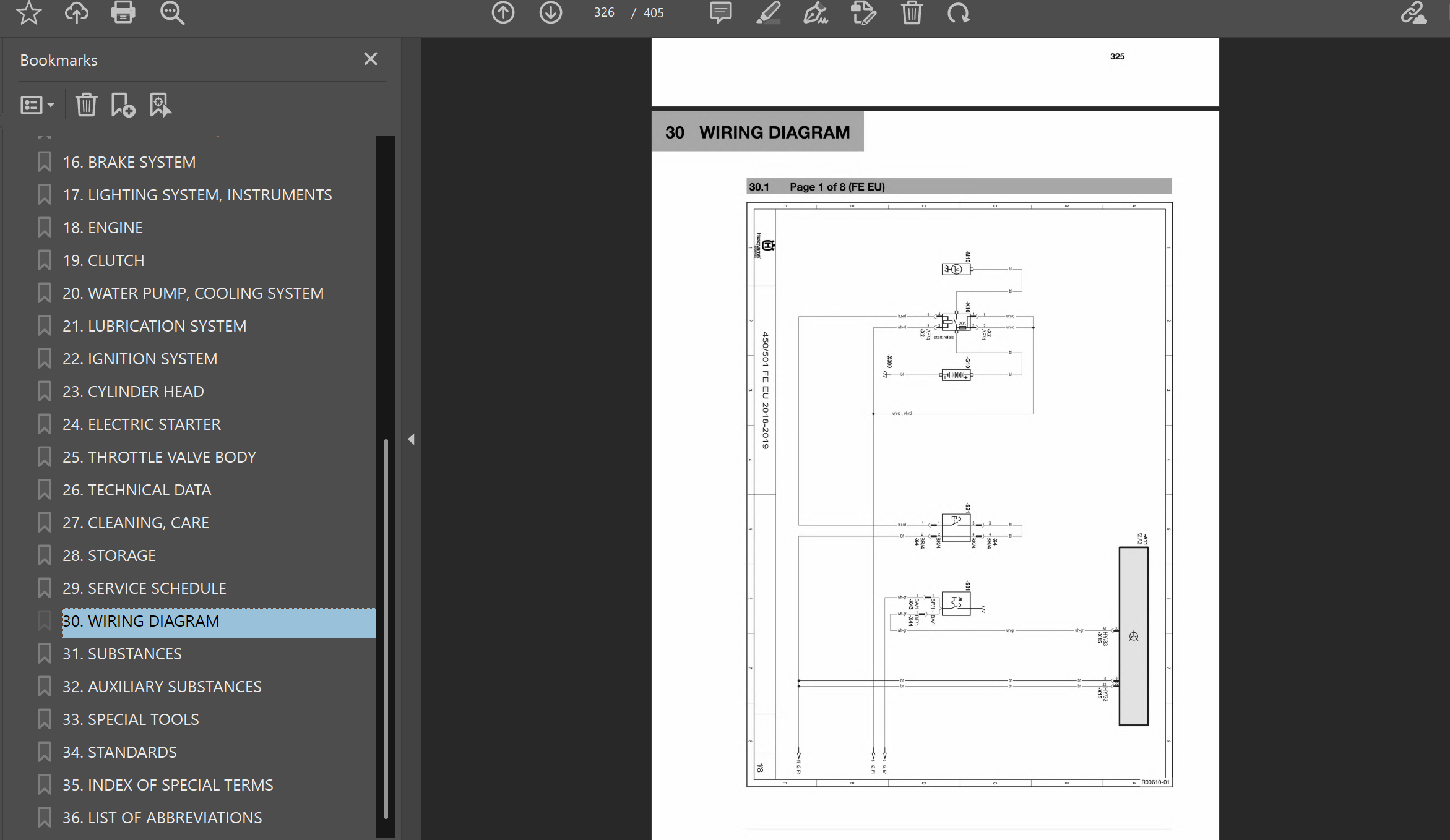Delete selected bookmark trash icon
Screen dimensions: 1450x840
click(86, 105)
